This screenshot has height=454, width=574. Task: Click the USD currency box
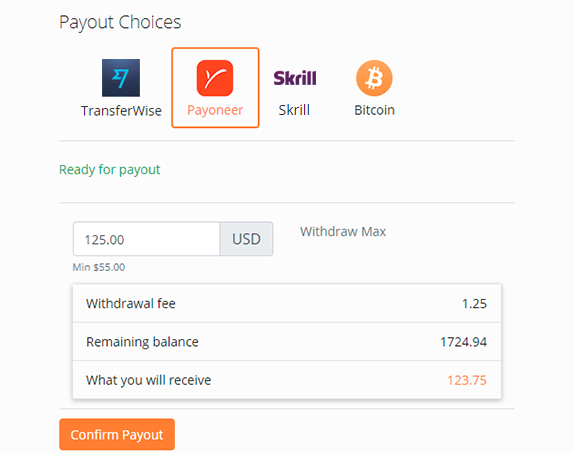[x=246, y=239]
